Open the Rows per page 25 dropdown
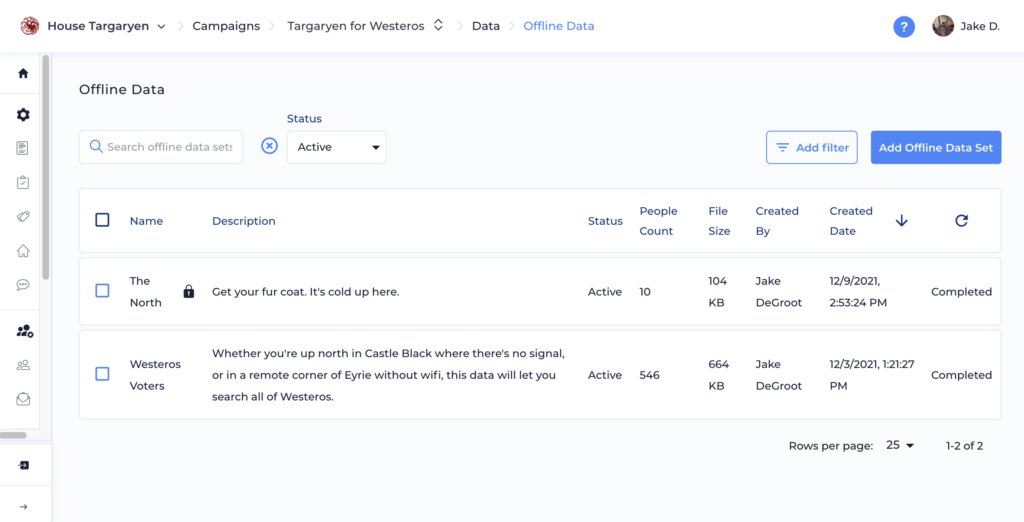 900,445
